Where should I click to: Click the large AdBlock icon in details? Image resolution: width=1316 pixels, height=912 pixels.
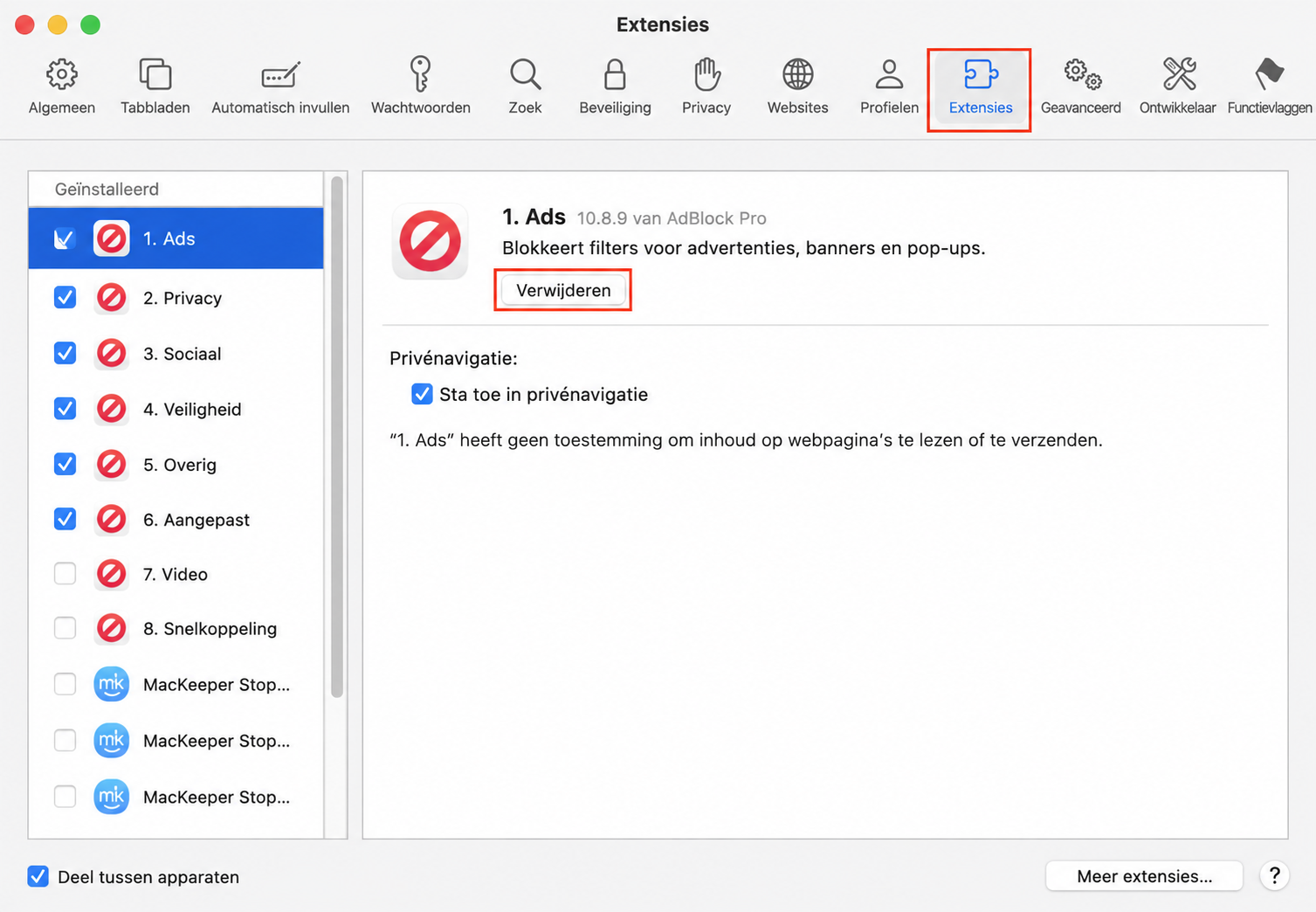pyautogui.click(x=430, y=242)
